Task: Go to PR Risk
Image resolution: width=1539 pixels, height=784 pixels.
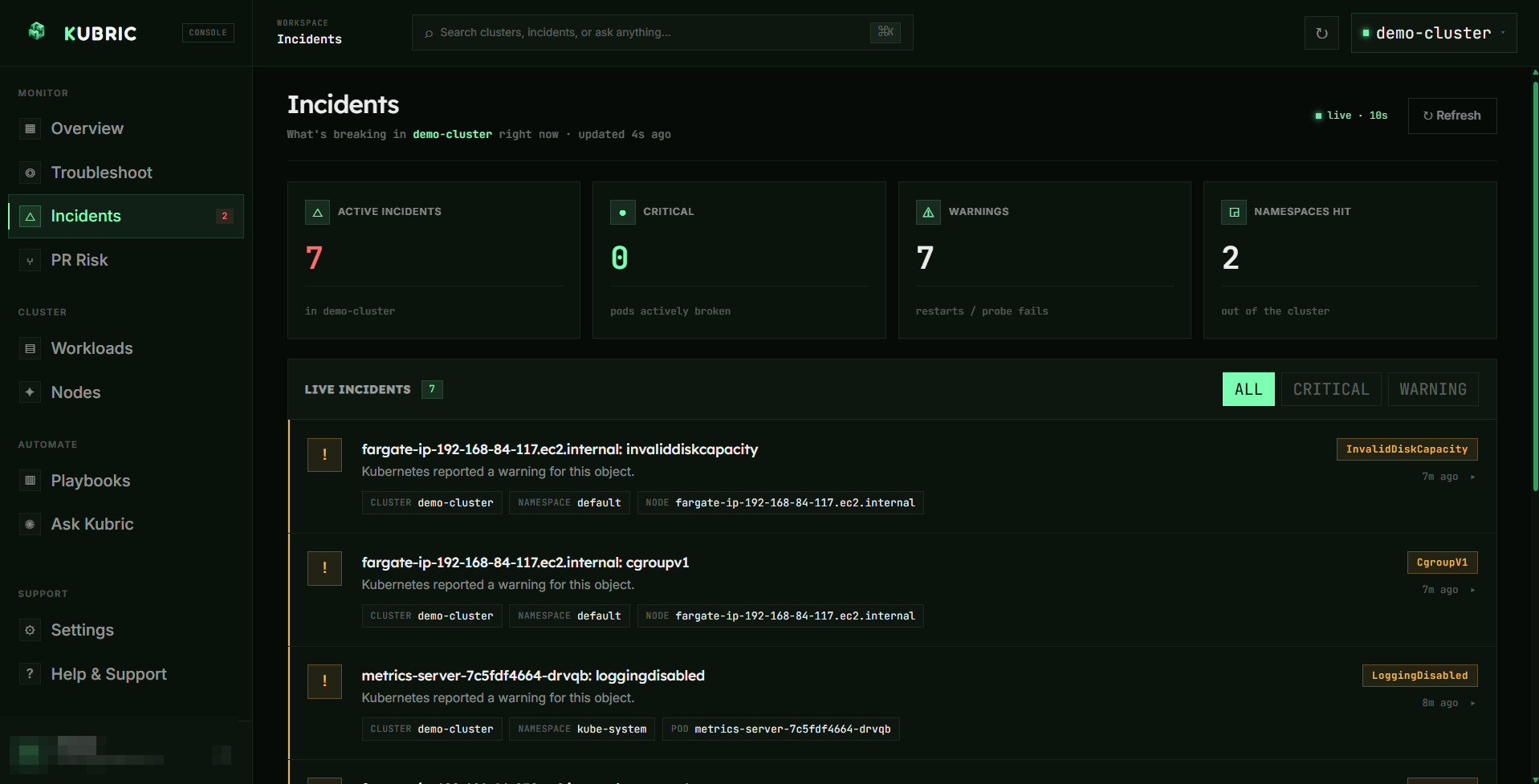Action: coord(126,260)
